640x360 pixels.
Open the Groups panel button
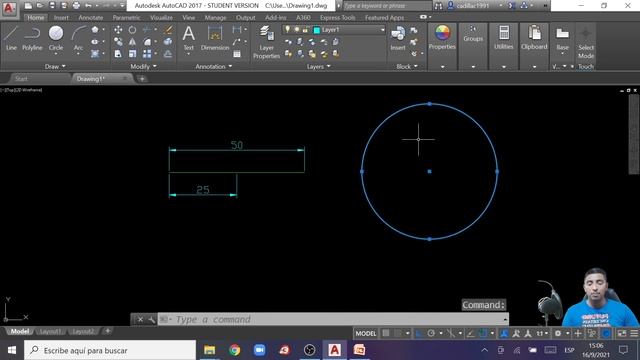(473, 34)
